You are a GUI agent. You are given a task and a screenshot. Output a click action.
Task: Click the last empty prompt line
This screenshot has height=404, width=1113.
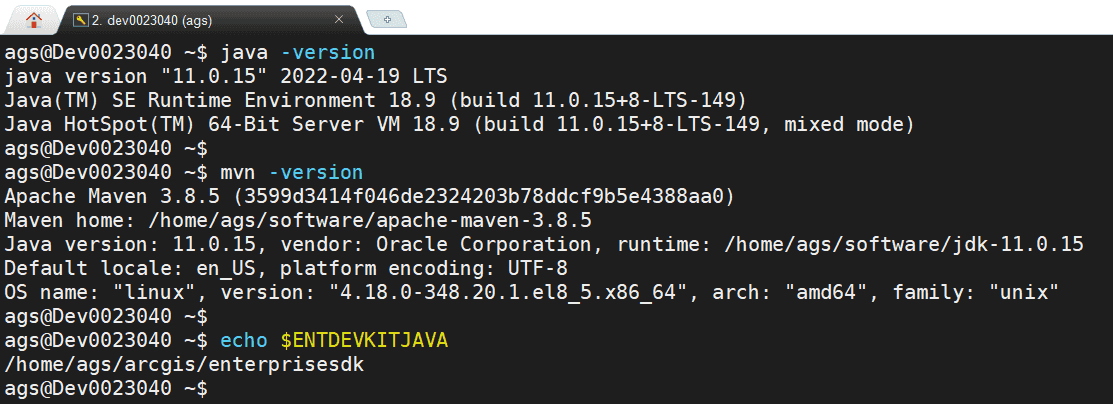tap(105, 389)
